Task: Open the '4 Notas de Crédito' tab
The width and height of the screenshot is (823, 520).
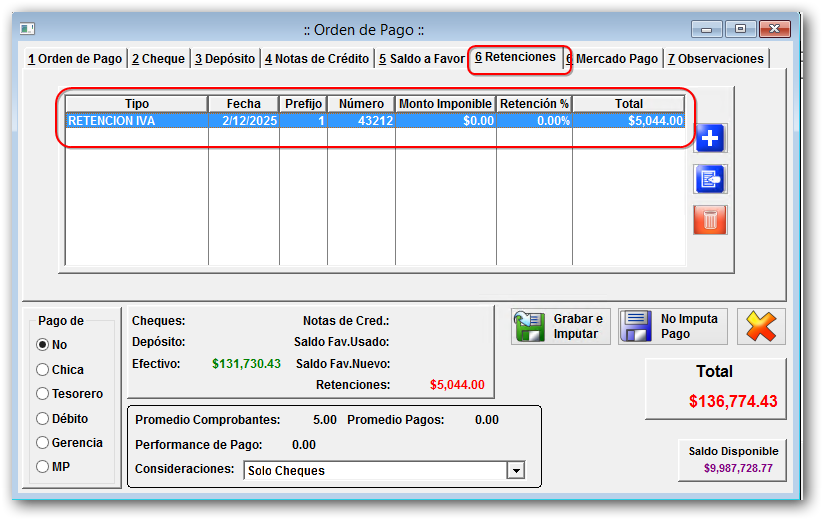Action: (318, 59)
